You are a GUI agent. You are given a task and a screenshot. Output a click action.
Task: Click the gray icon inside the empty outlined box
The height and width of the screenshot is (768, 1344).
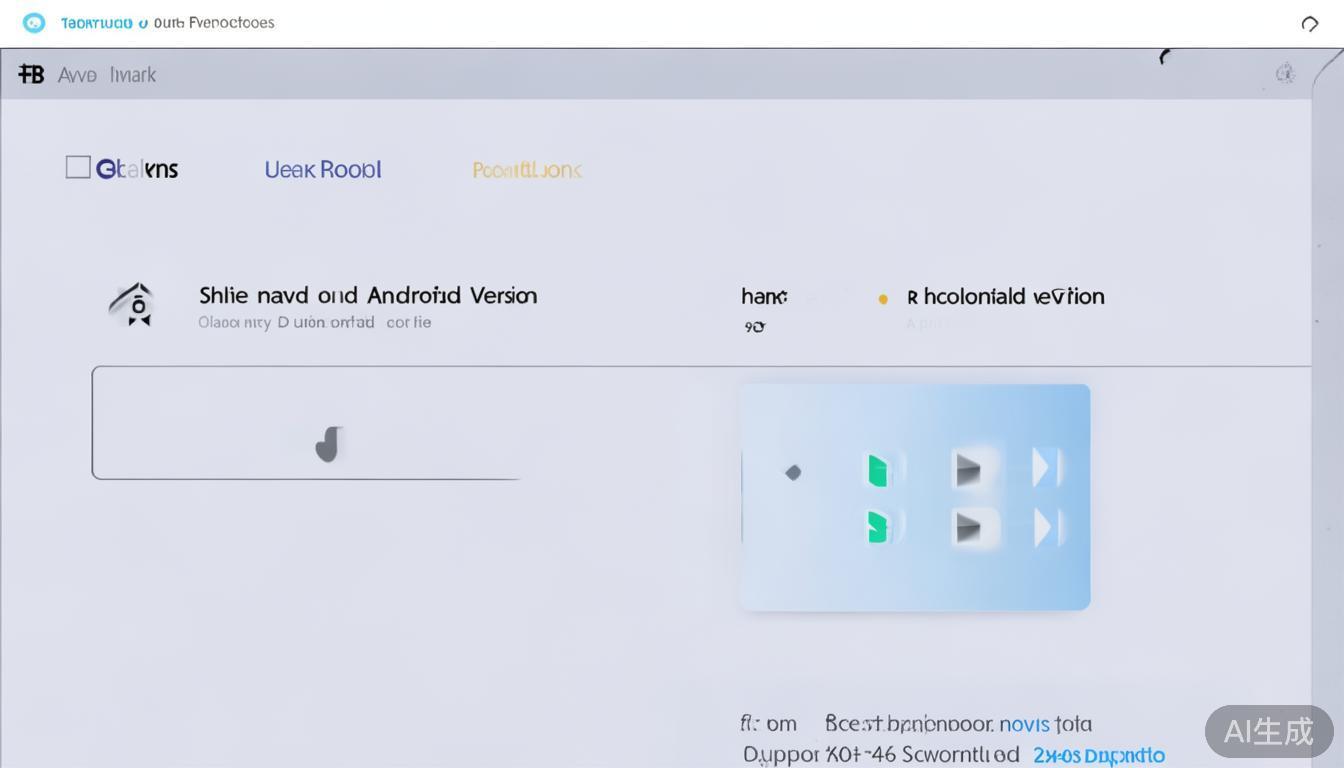pyautogui.click(x=328, y=444)
